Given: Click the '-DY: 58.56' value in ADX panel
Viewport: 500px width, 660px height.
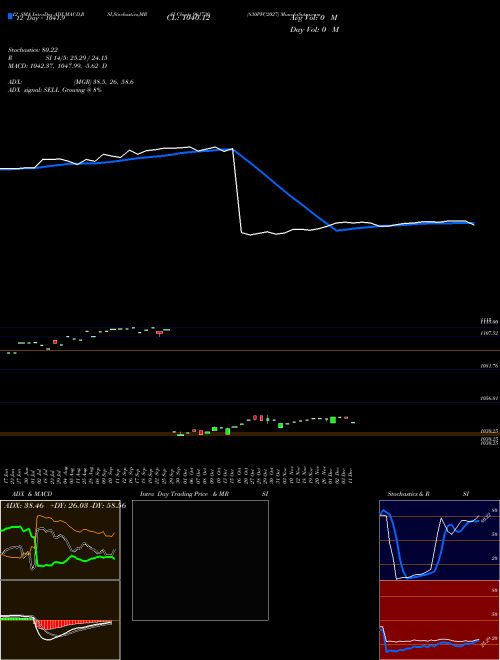Looking at the screenshot, I should (107, 506).
